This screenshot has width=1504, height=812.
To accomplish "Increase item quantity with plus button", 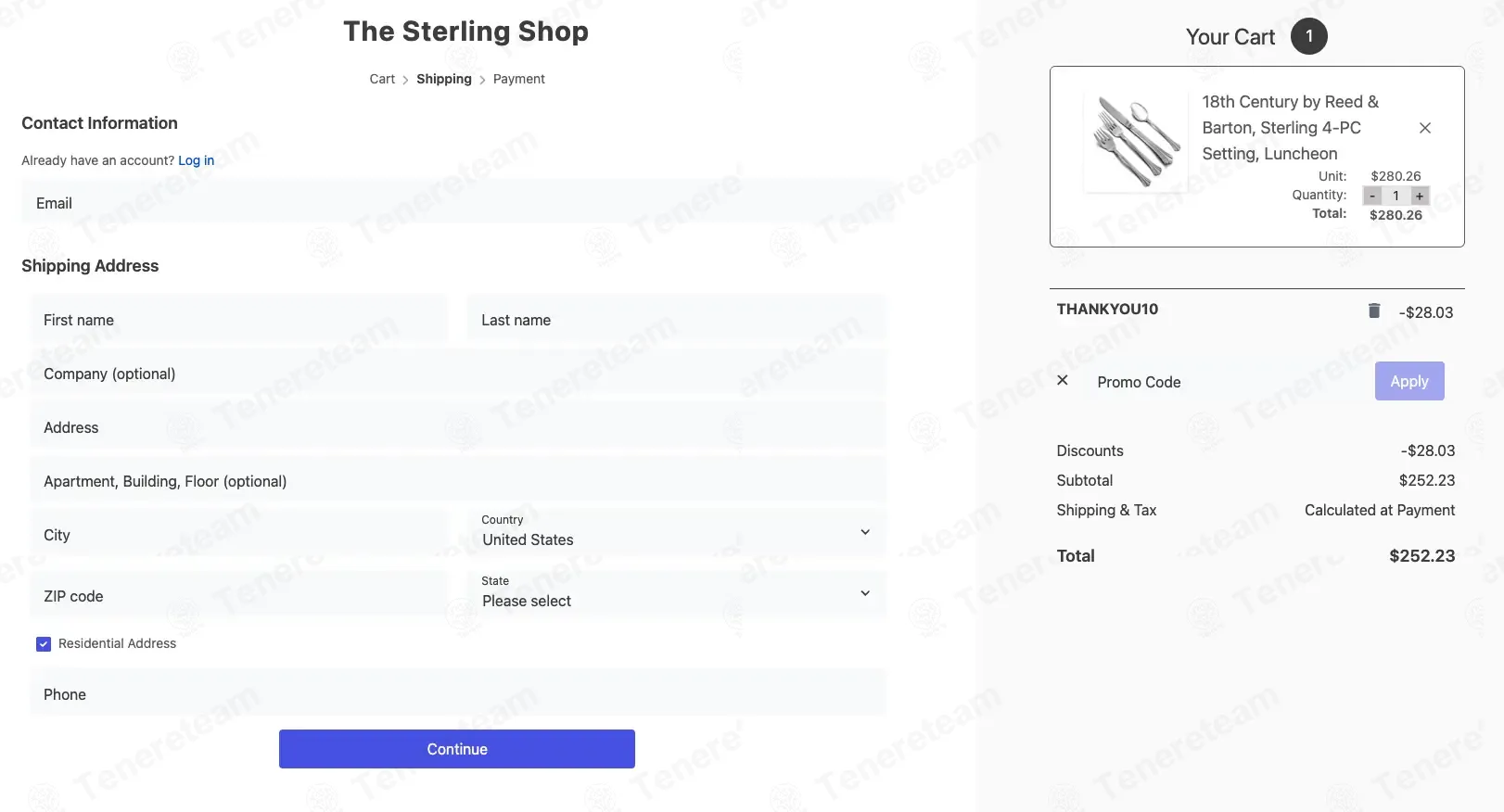I will pyautogui.click(x=1419, y=196).
